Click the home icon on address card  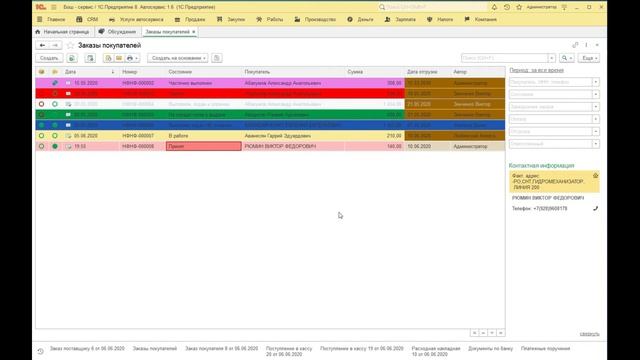pos(595,176)
